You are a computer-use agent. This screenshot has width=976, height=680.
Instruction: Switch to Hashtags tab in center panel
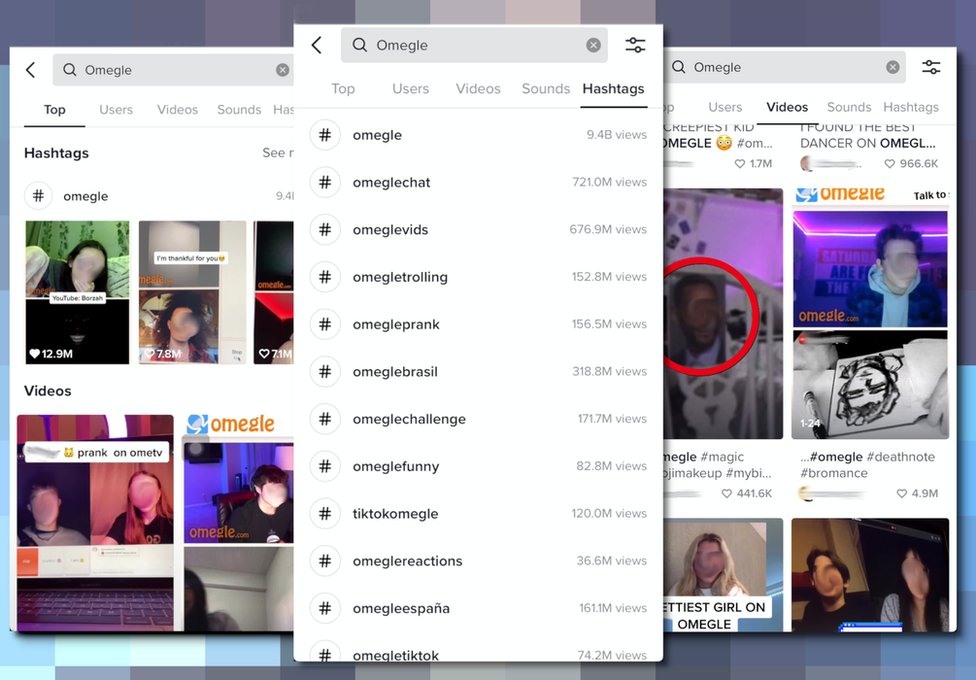pos(613,88)
